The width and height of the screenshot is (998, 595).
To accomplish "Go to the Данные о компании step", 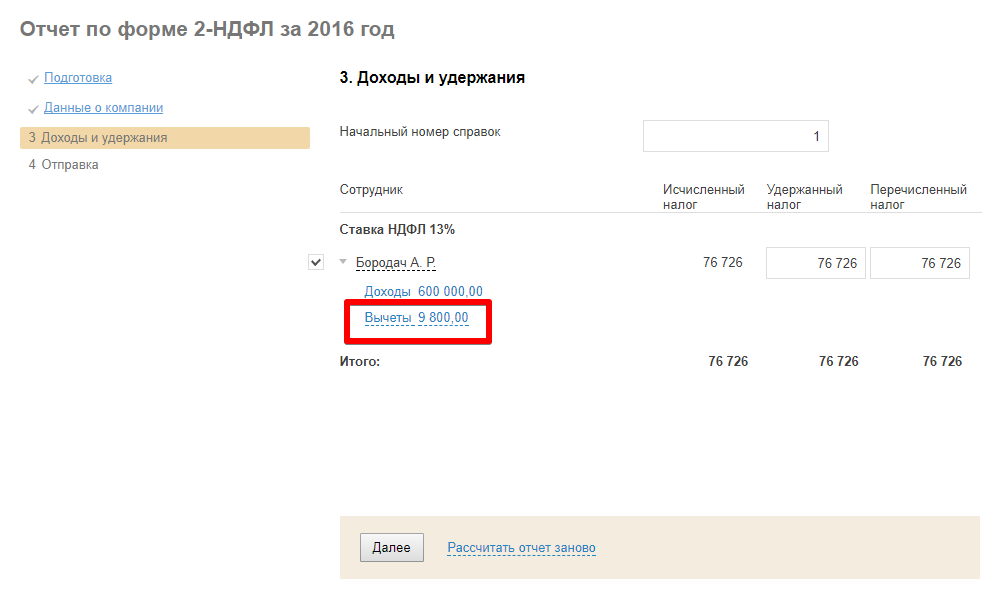I will pos(103,108).
